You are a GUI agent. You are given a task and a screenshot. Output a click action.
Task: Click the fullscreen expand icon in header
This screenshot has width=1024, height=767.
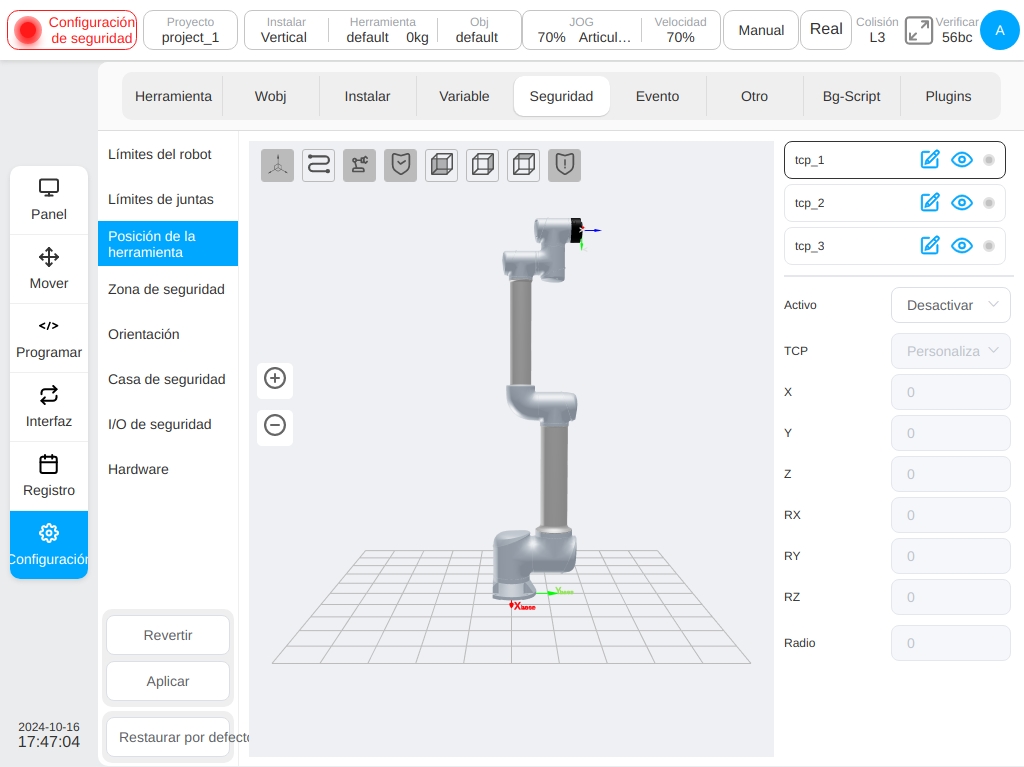tap(918, 30)
